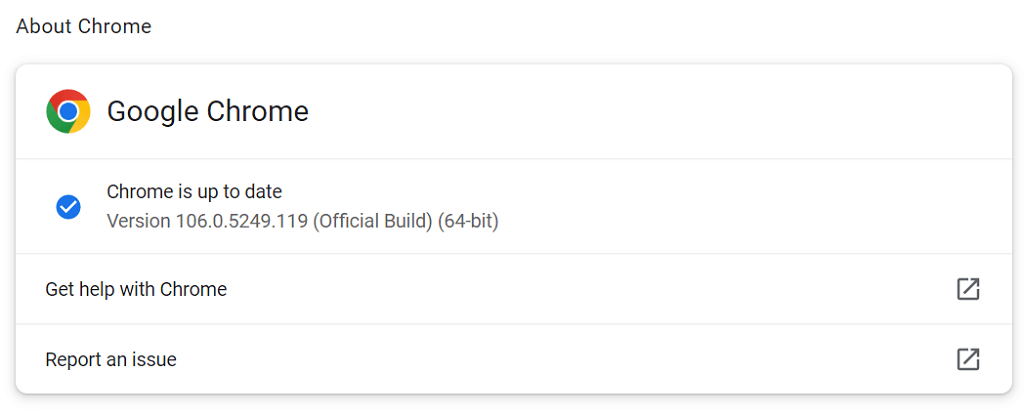Click the (64-bit) architecture label
Viewport: 1024px width, 415px height.
[x=468, y=220]
